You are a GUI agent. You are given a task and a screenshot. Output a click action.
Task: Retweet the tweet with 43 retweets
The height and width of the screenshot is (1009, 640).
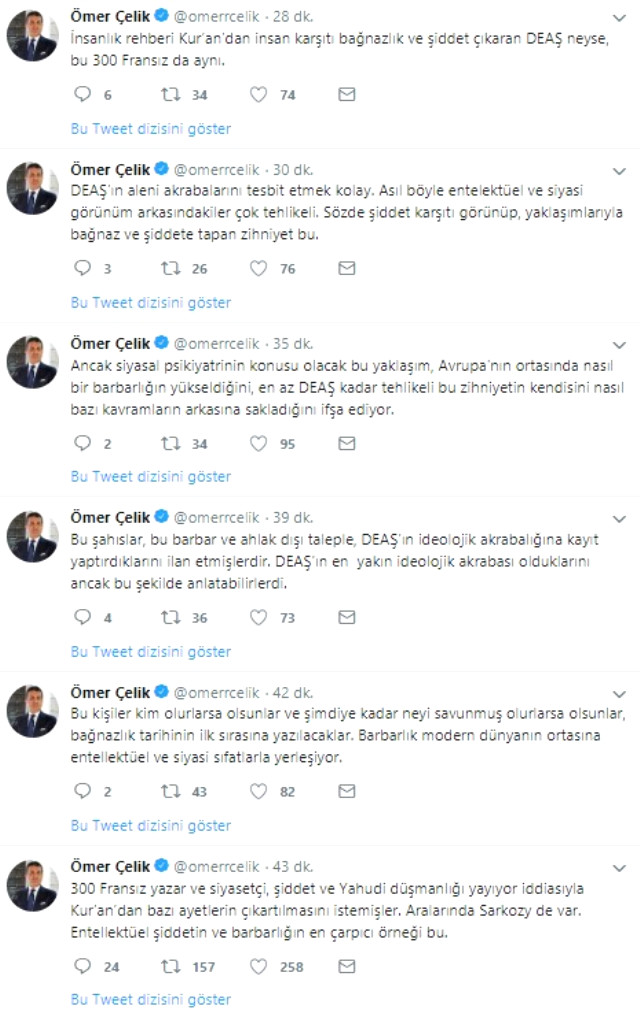170,792
